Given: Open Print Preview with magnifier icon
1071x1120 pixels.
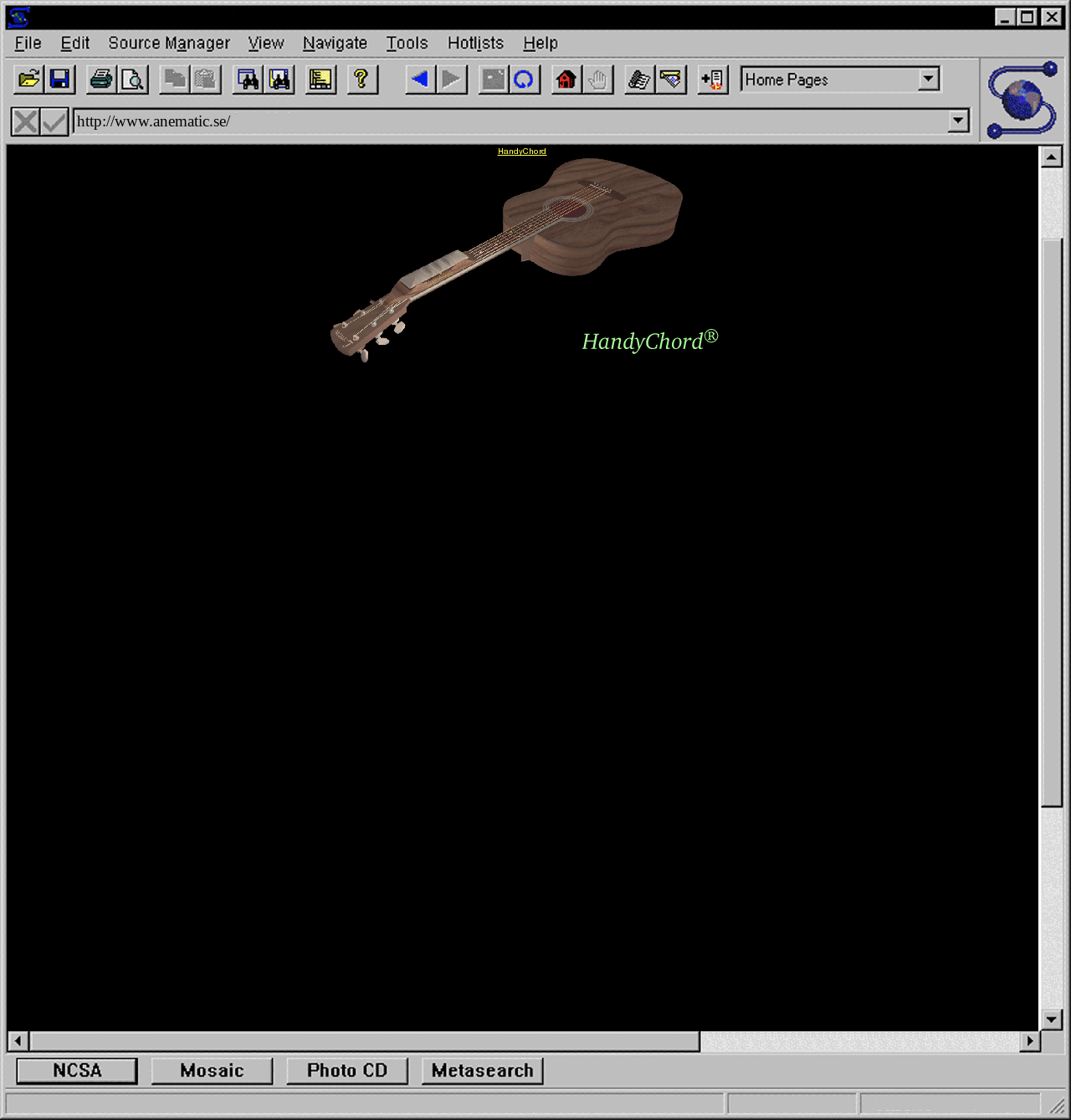Looking at the screenshot, I should (x=133, y=80).
